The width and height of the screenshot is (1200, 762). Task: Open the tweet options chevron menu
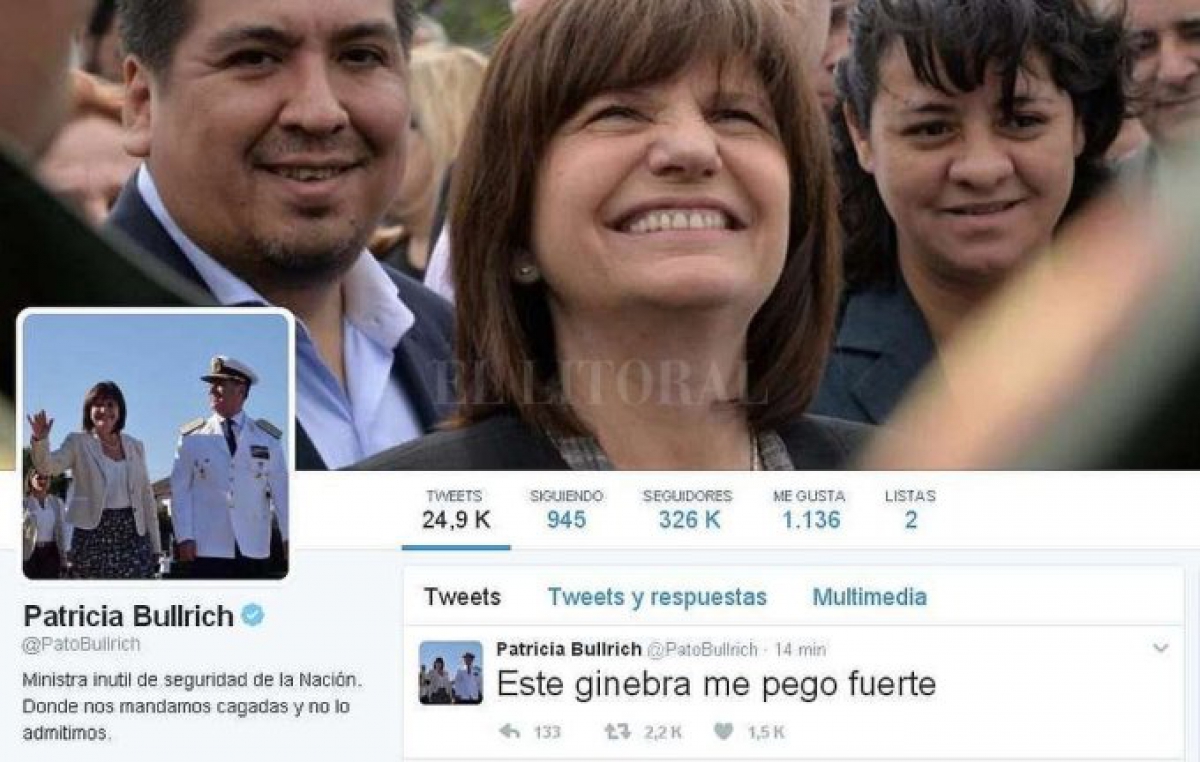[x=1160, y=648]
